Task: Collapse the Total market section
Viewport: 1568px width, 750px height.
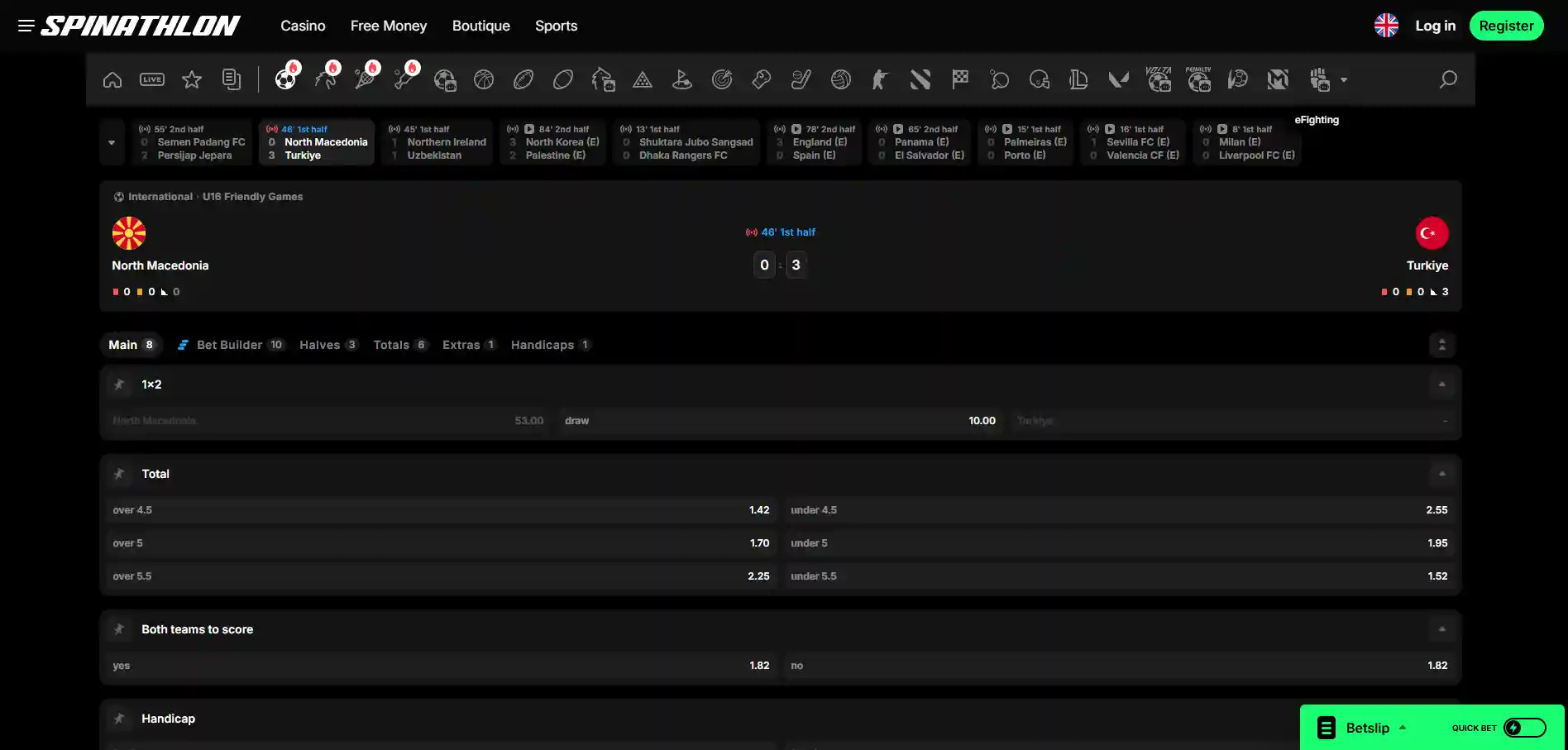Action: (1441, 474)
